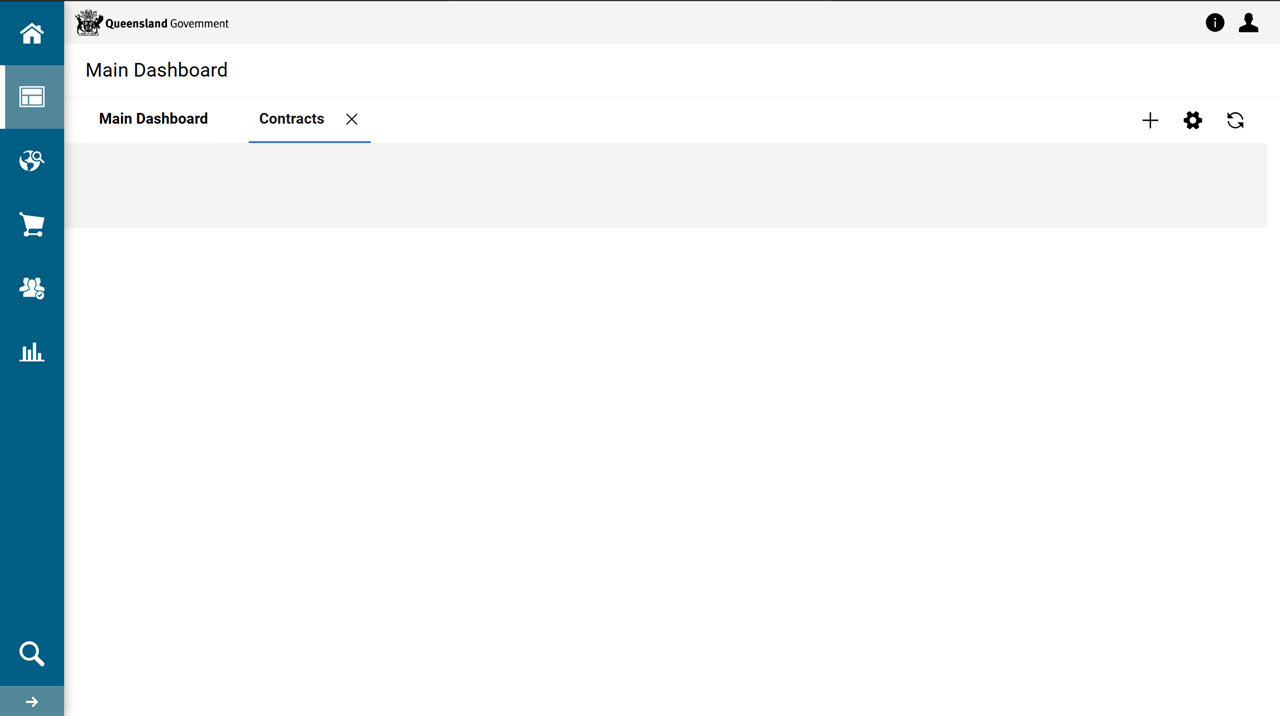Select the Contracts tab
This screenshot has height=716, width=1280.
pos(291,119)
